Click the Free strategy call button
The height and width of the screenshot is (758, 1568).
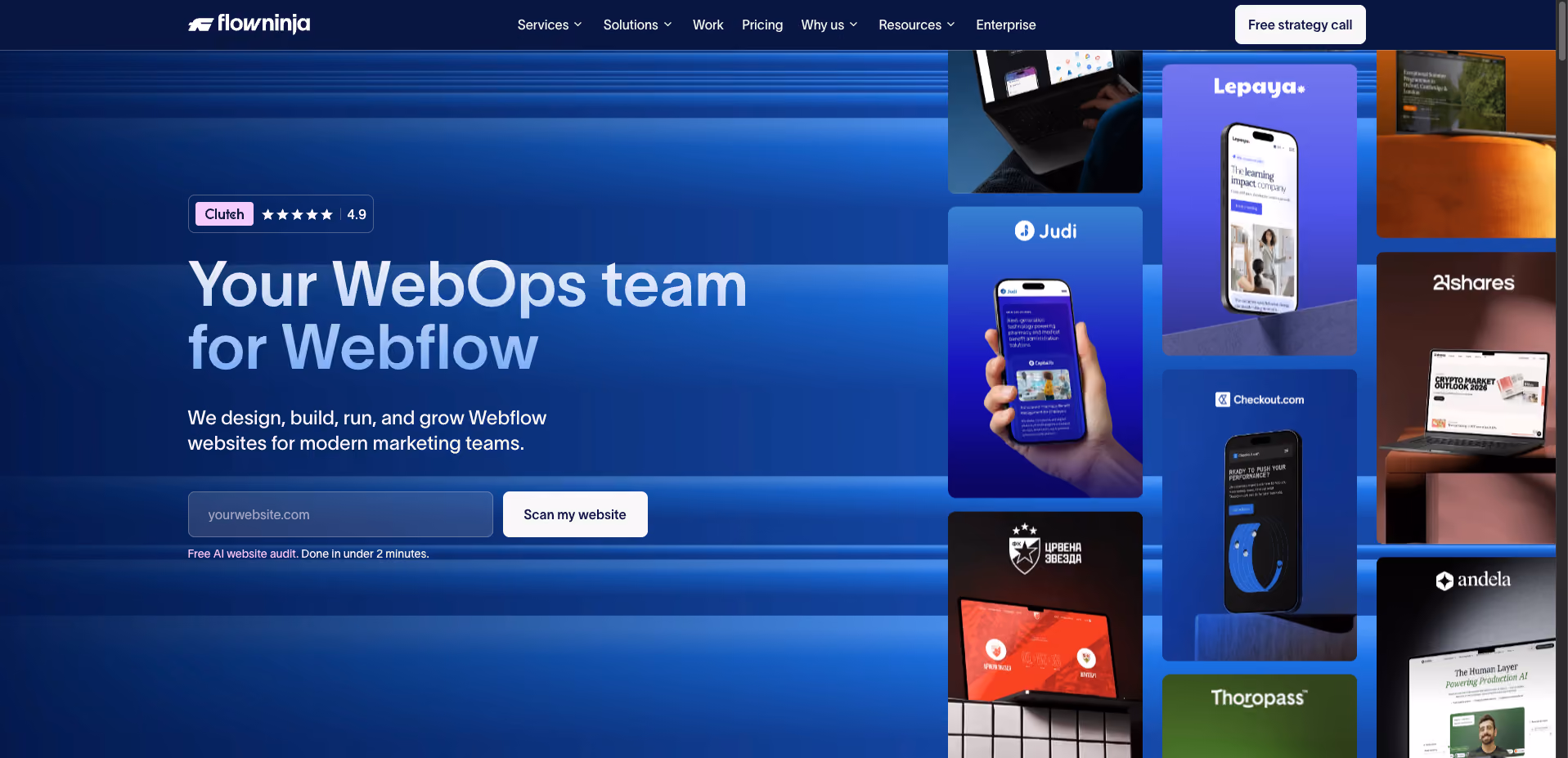(x=1300, y=25)
